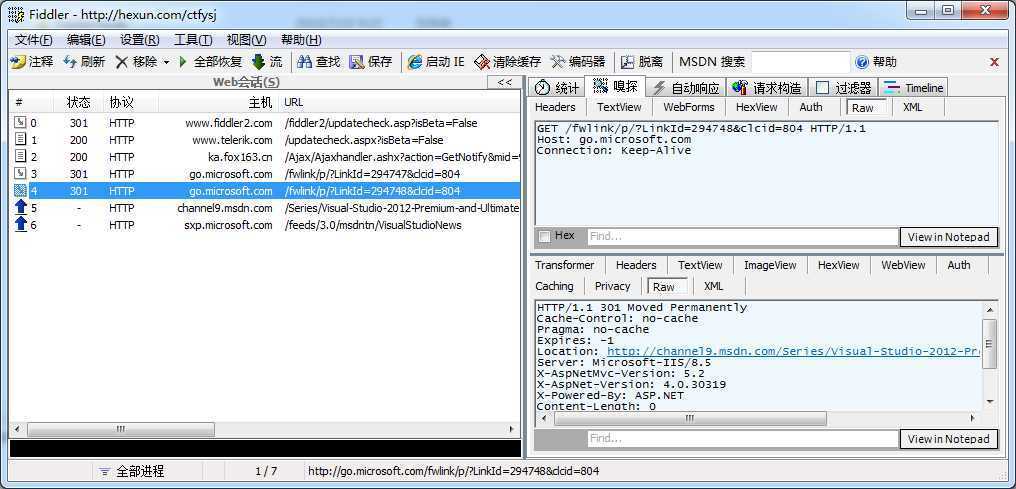Select request XML tab
This screenshot has width=1016, height=489.
pyautogui.click(x=912, y=108)
